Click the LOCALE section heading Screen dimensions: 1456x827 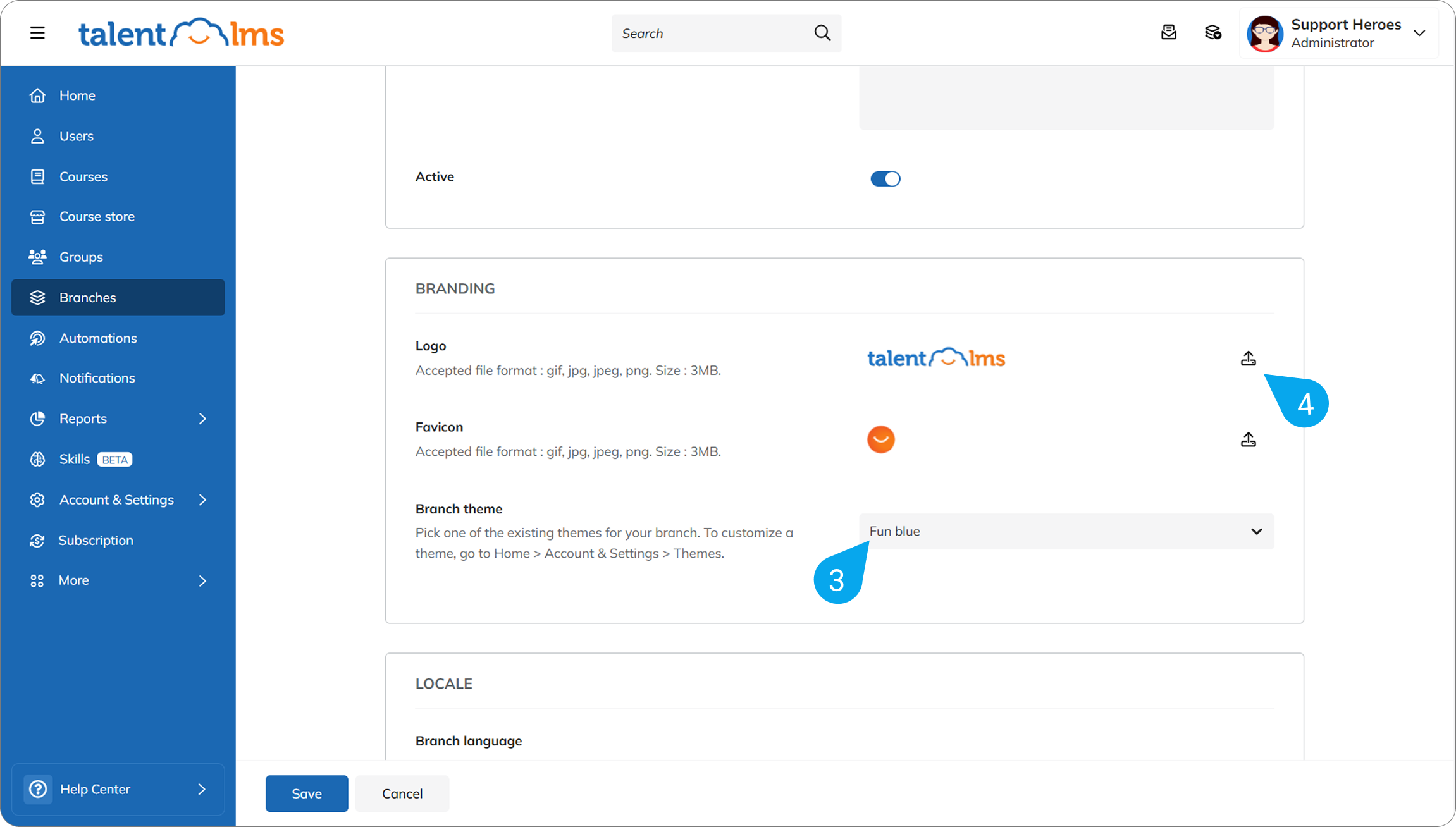pos(443,683)
